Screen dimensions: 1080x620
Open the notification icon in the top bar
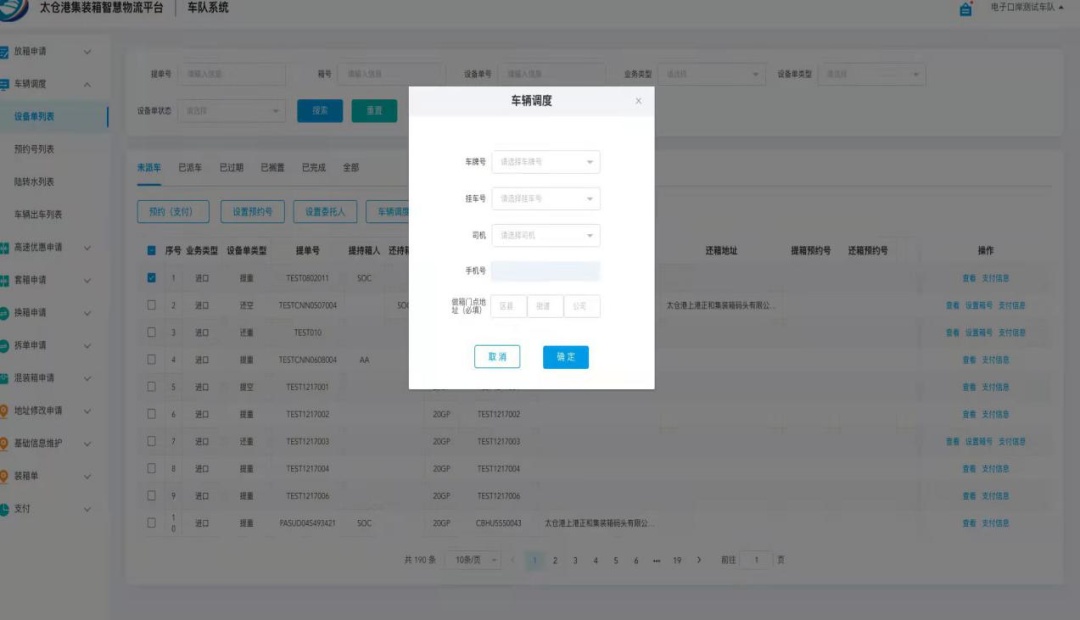[966, 9]
